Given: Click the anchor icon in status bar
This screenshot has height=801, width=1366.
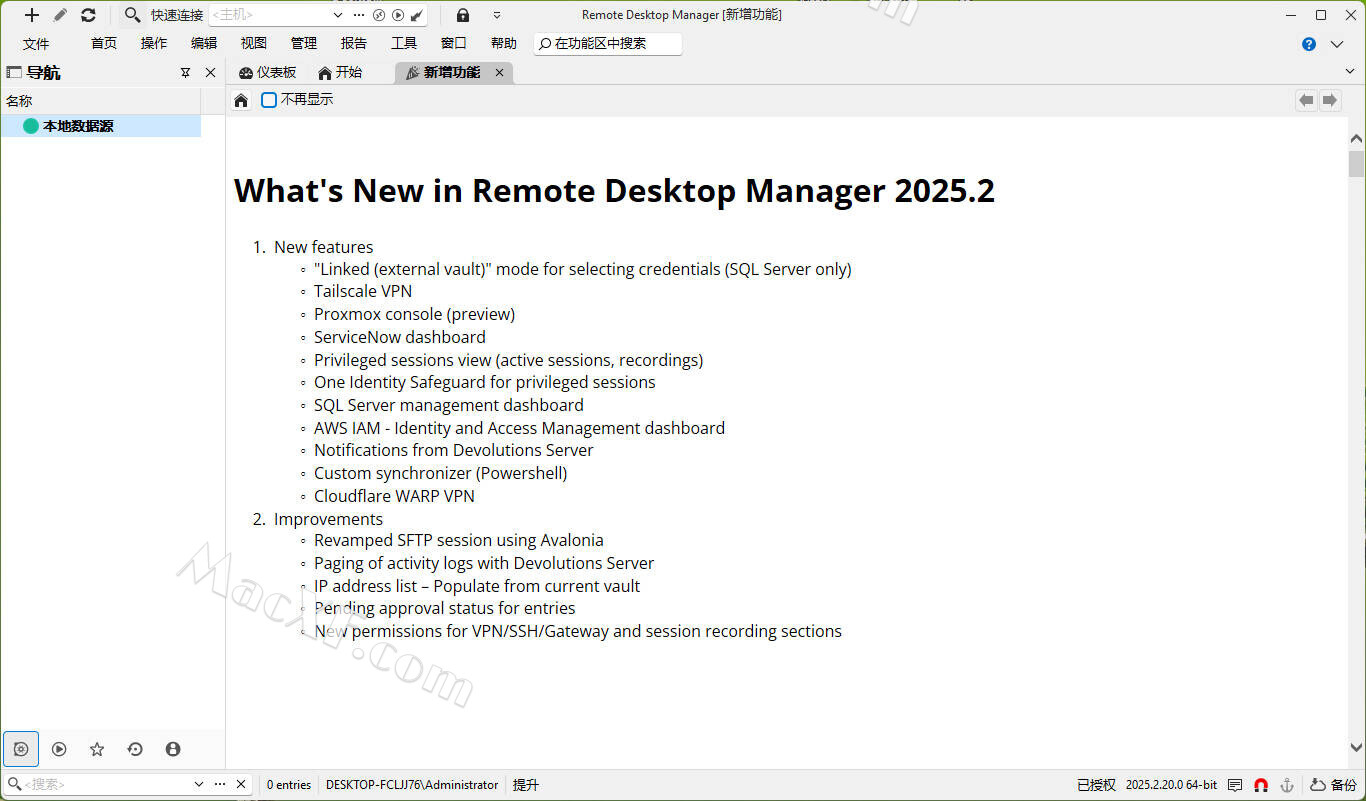Looking at the screenshot, I should coord(1288,785).
